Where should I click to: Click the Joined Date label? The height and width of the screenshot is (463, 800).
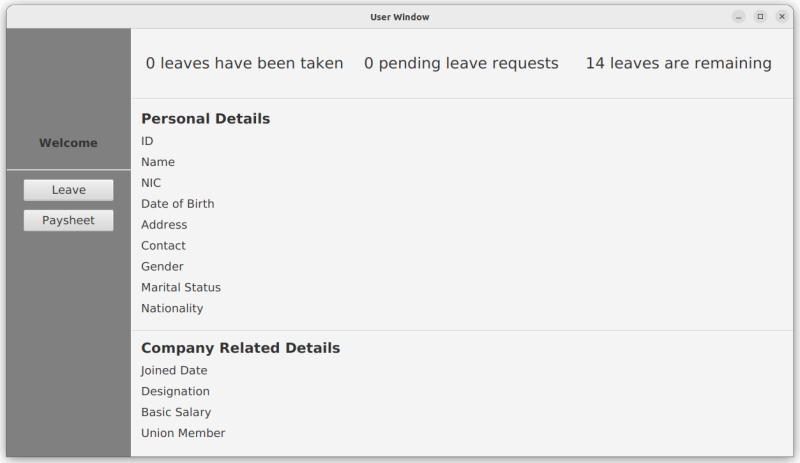coord(174,370)
